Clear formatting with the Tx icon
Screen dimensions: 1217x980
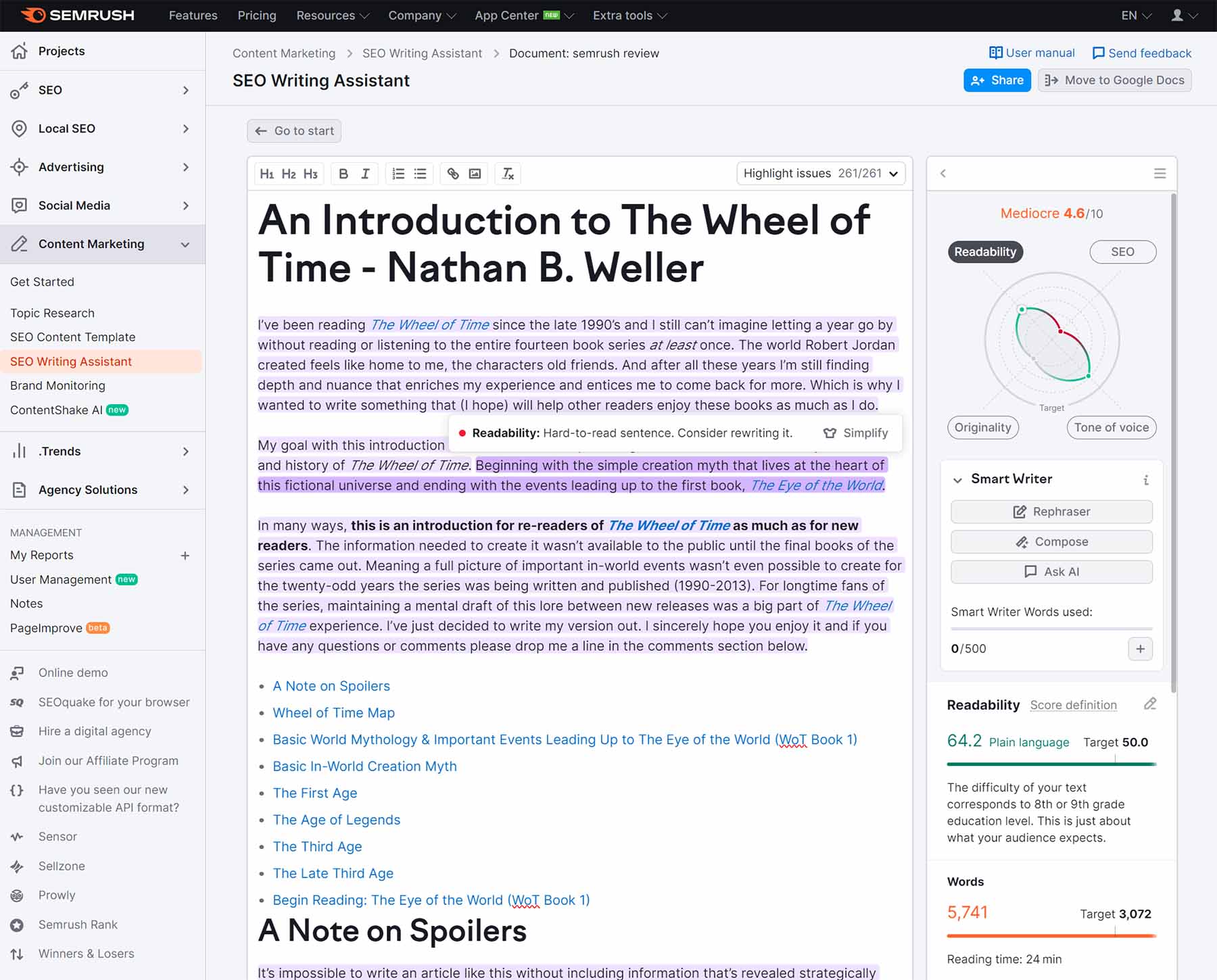tap(507, 174)
